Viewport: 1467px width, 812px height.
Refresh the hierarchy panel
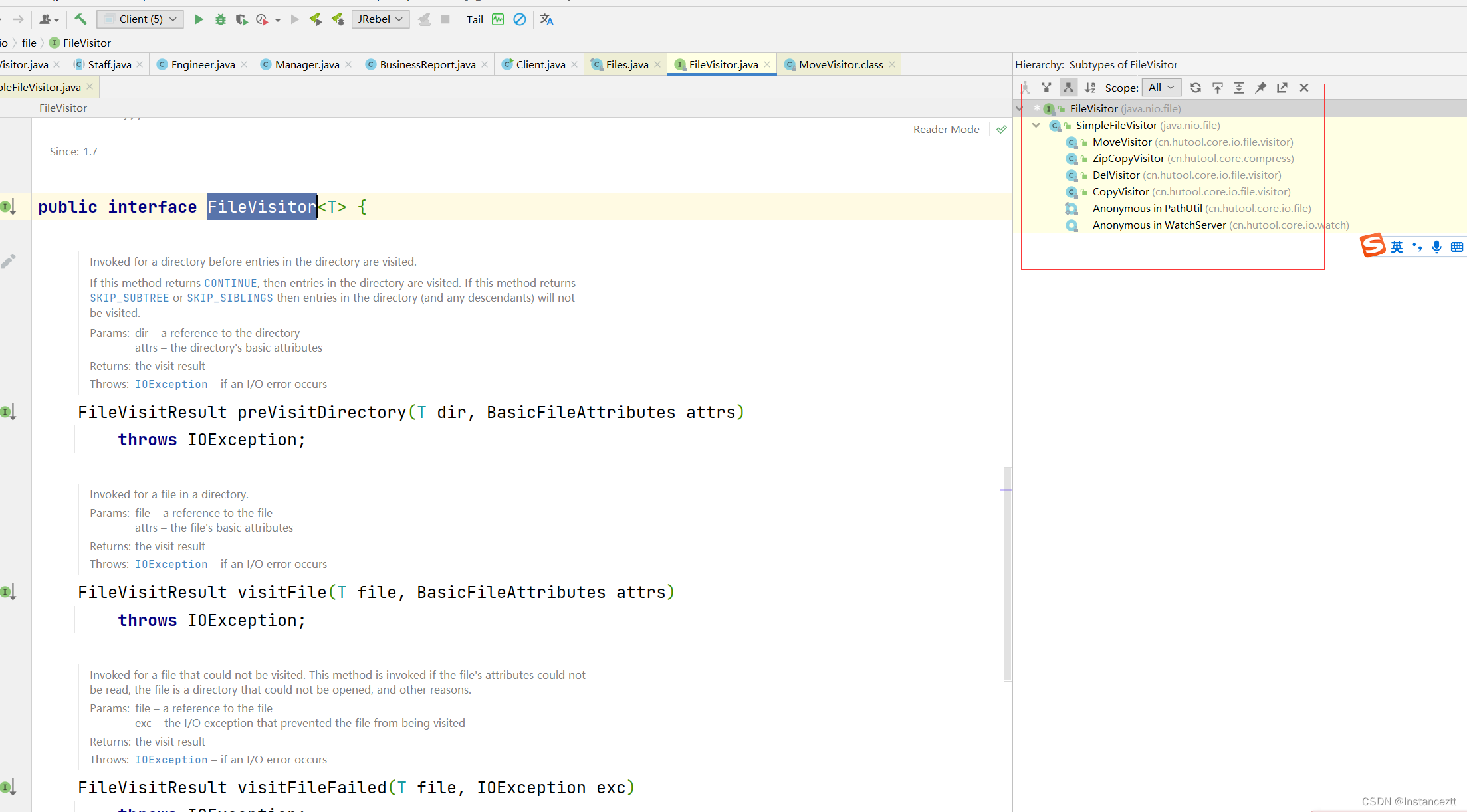tap(1196, 88)
